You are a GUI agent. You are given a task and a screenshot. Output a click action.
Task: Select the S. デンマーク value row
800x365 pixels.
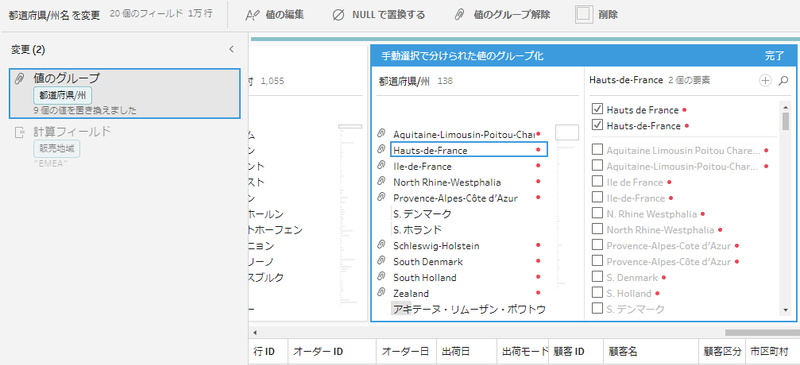pos(468,213)
